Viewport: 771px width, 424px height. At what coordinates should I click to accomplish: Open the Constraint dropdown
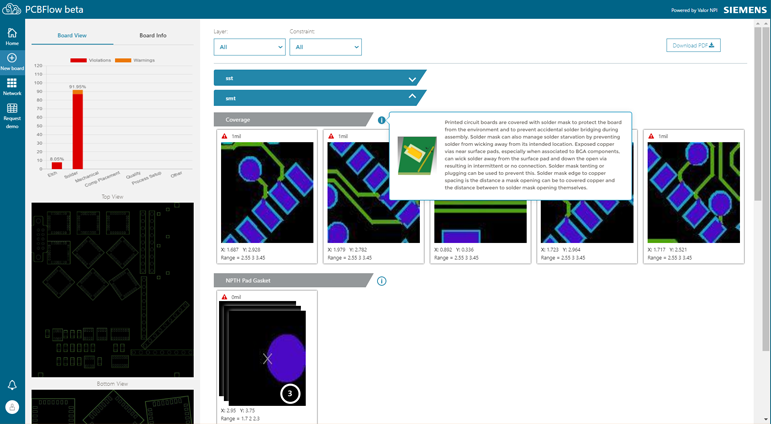pos(325,47)
